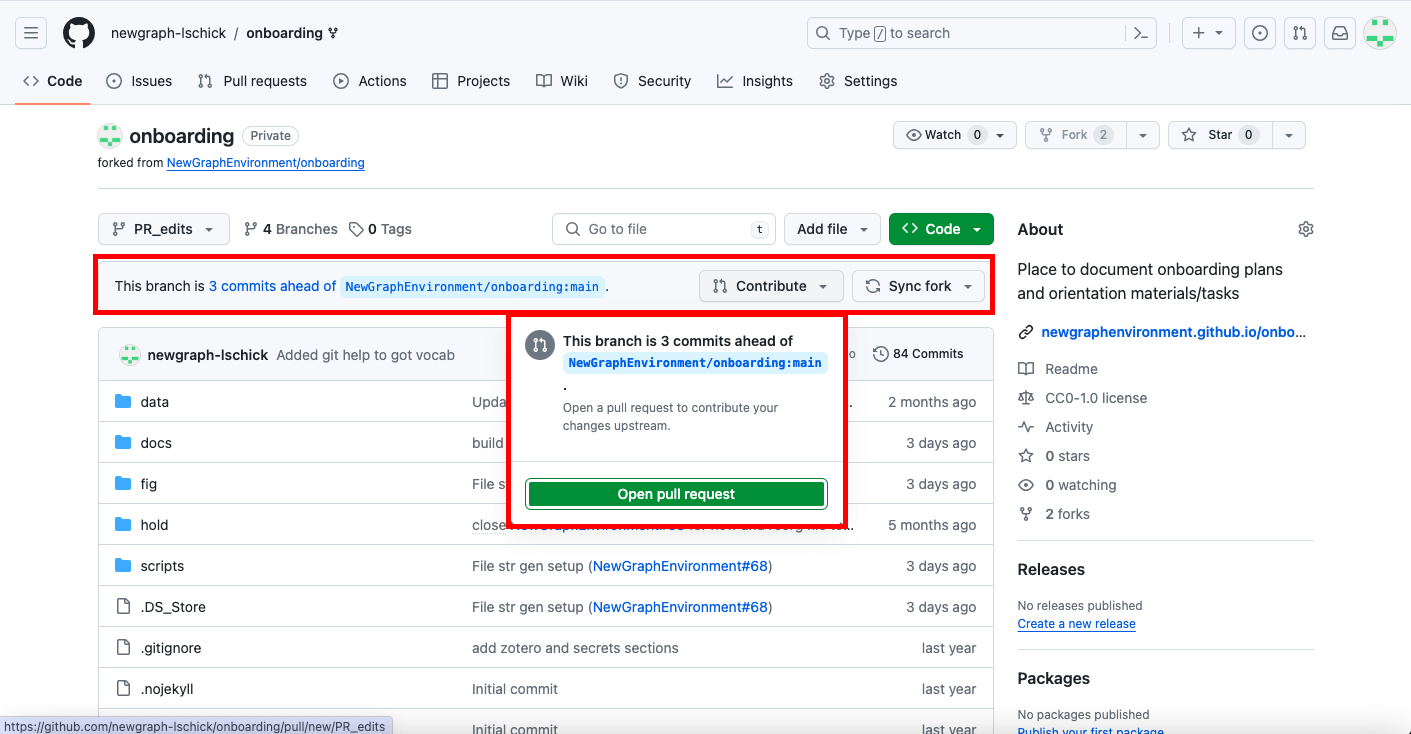Open the scripts folder
The width and height of the screenshot is (1411, 734).
click(162, 566)
